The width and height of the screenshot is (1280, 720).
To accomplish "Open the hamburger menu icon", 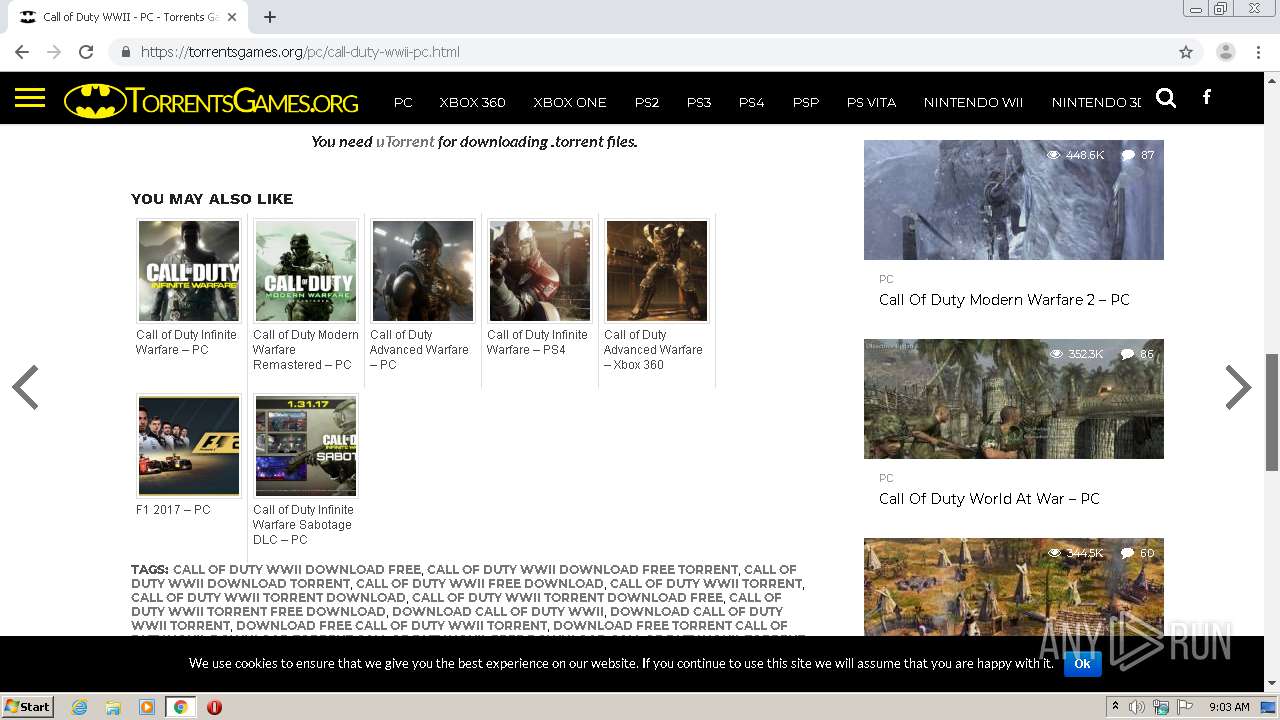I will [x=30, y=98].
